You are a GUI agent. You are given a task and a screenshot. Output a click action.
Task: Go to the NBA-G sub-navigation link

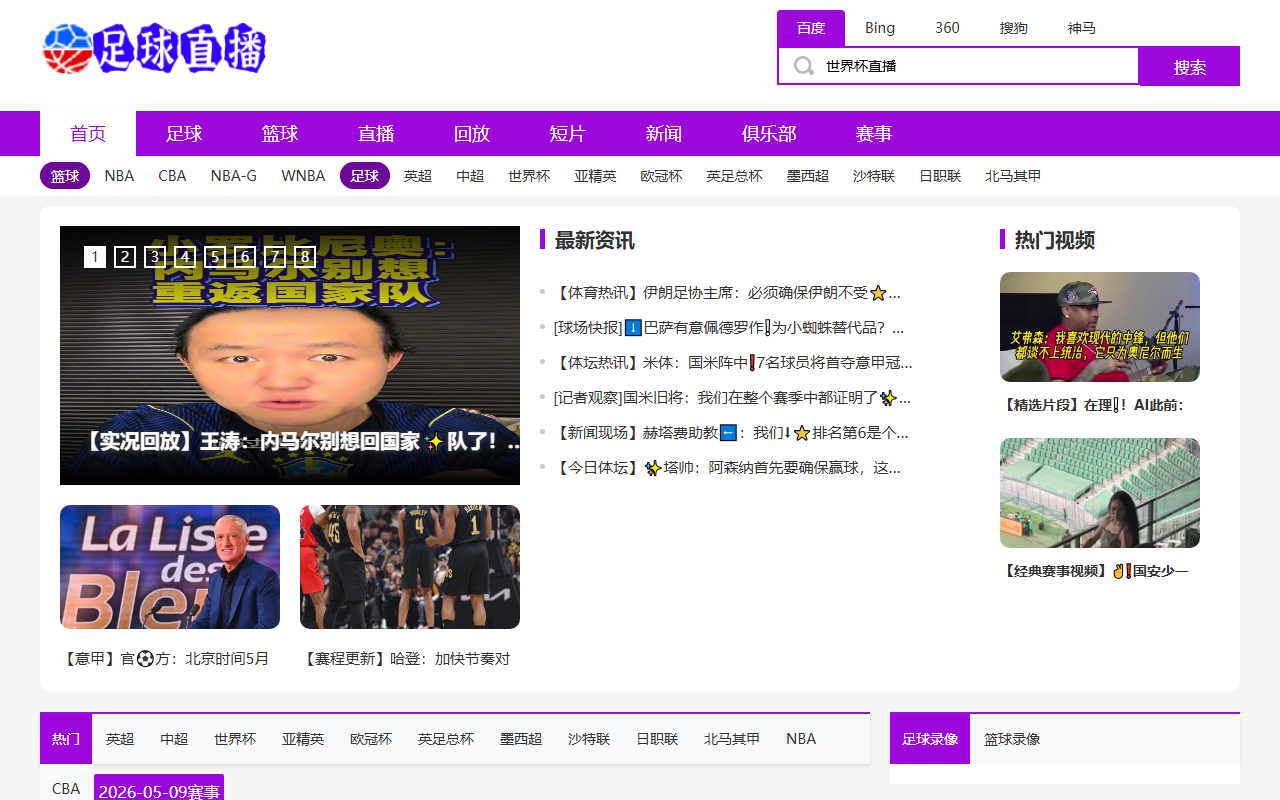point(234,176)
